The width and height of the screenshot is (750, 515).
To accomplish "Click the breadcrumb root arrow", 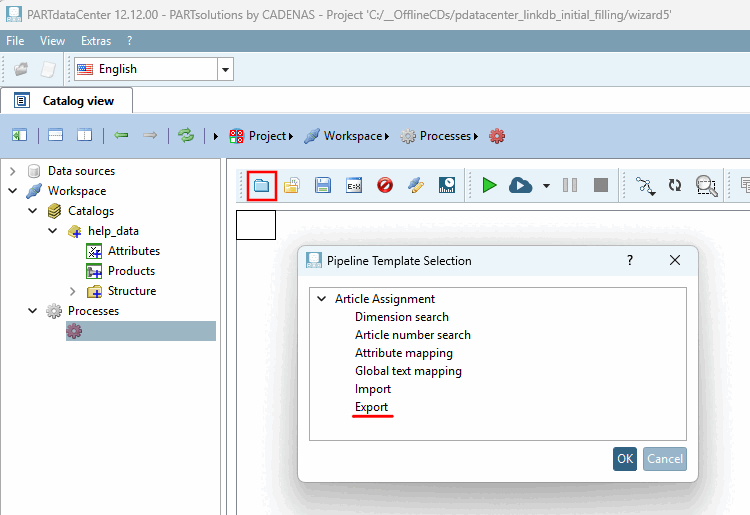I will [216, 136].
